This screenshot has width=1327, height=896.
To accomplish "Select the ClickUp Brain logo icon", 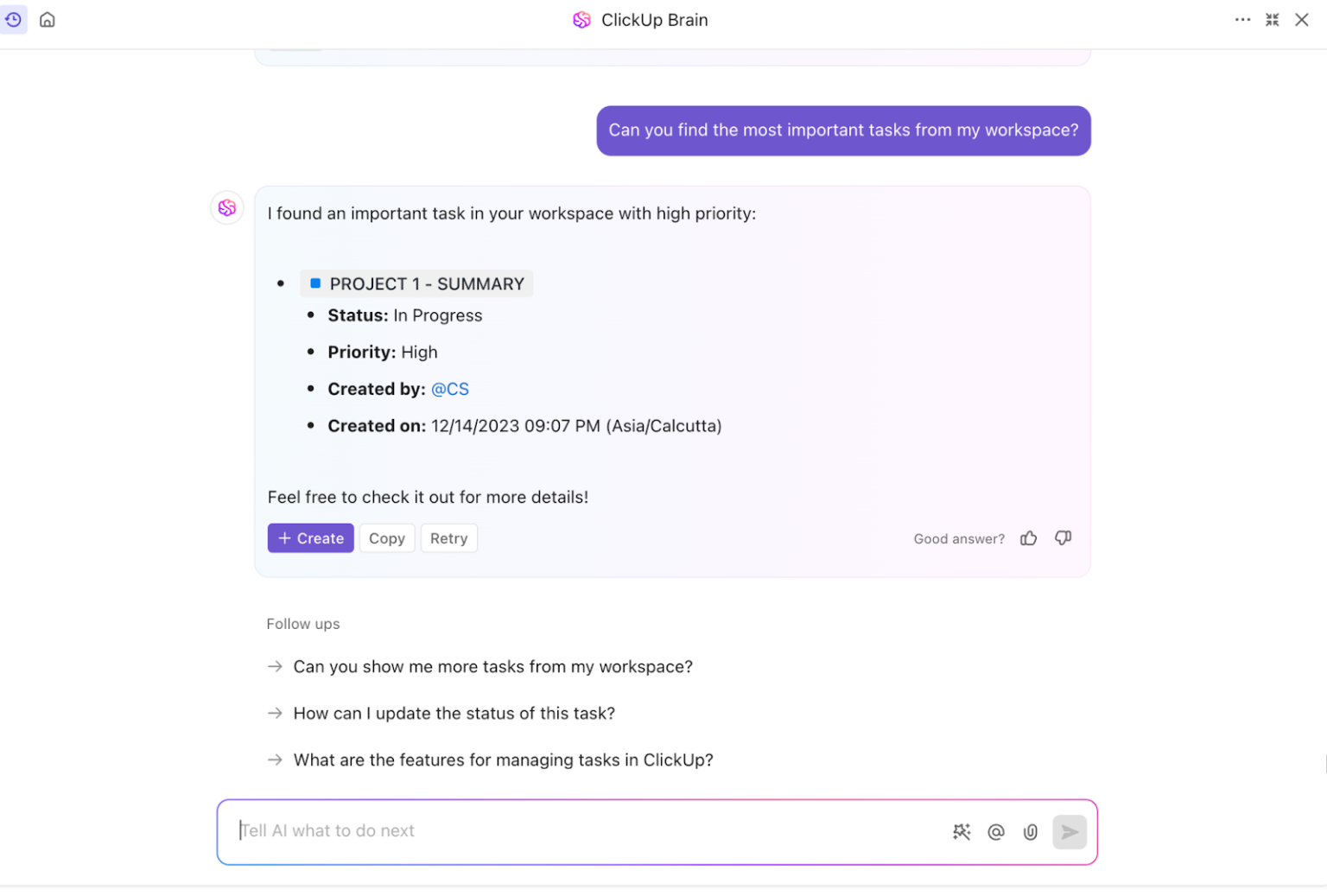I will tap(581, 19).
